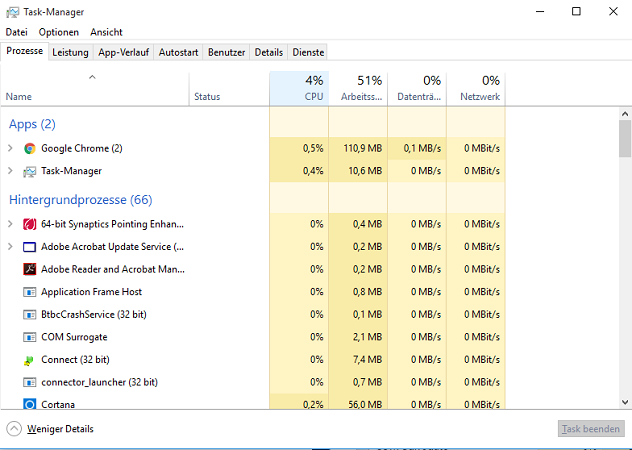Click the COM Surrogate process icon
This screenshot has height=450, width=632.
[30, 337]
